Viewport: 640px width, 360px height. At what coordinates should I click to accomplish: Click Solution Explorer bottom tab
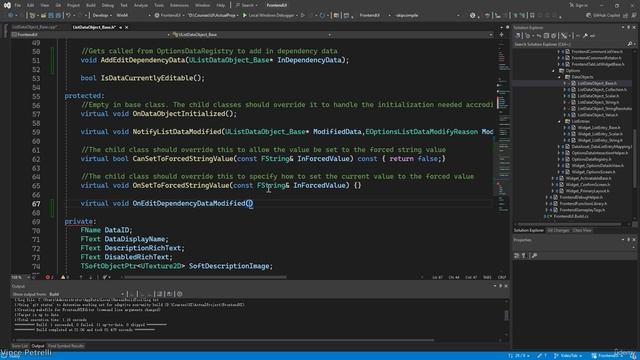pyautogui.click(x=529, y=231)
